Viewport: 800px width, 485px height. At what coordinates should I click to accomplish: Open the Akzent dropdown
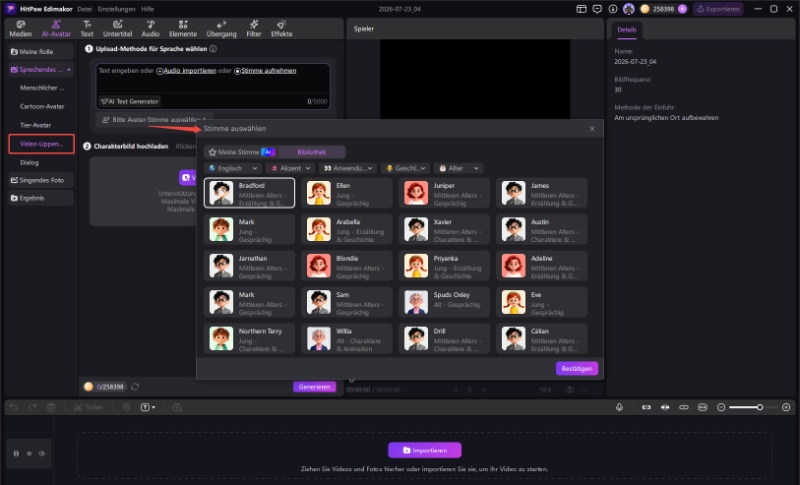(290, 168)
